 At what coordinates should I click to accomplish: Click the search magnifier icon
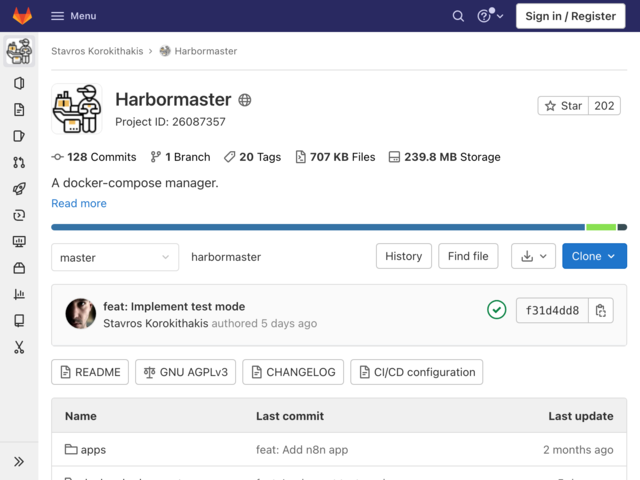point(458,16)
